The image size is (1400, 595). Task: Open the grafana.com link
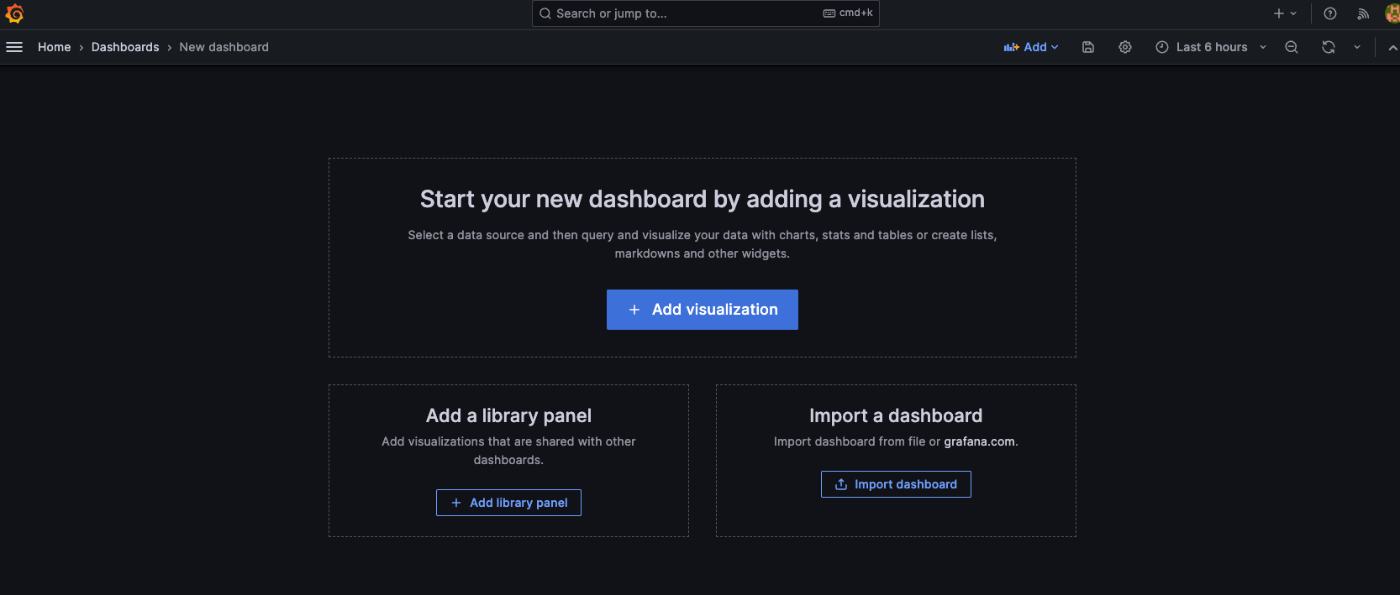980,441
